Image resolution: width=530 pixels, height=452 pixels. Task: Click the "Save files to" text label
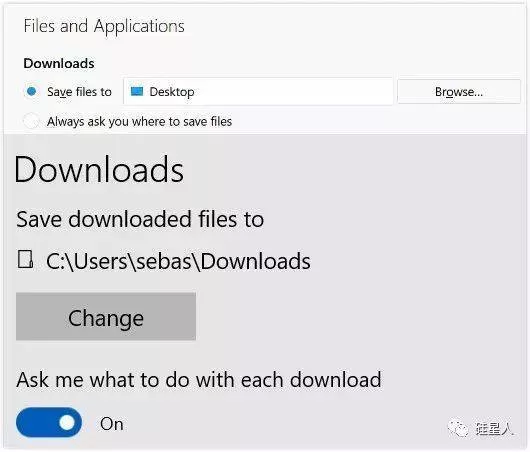[79, 92]
